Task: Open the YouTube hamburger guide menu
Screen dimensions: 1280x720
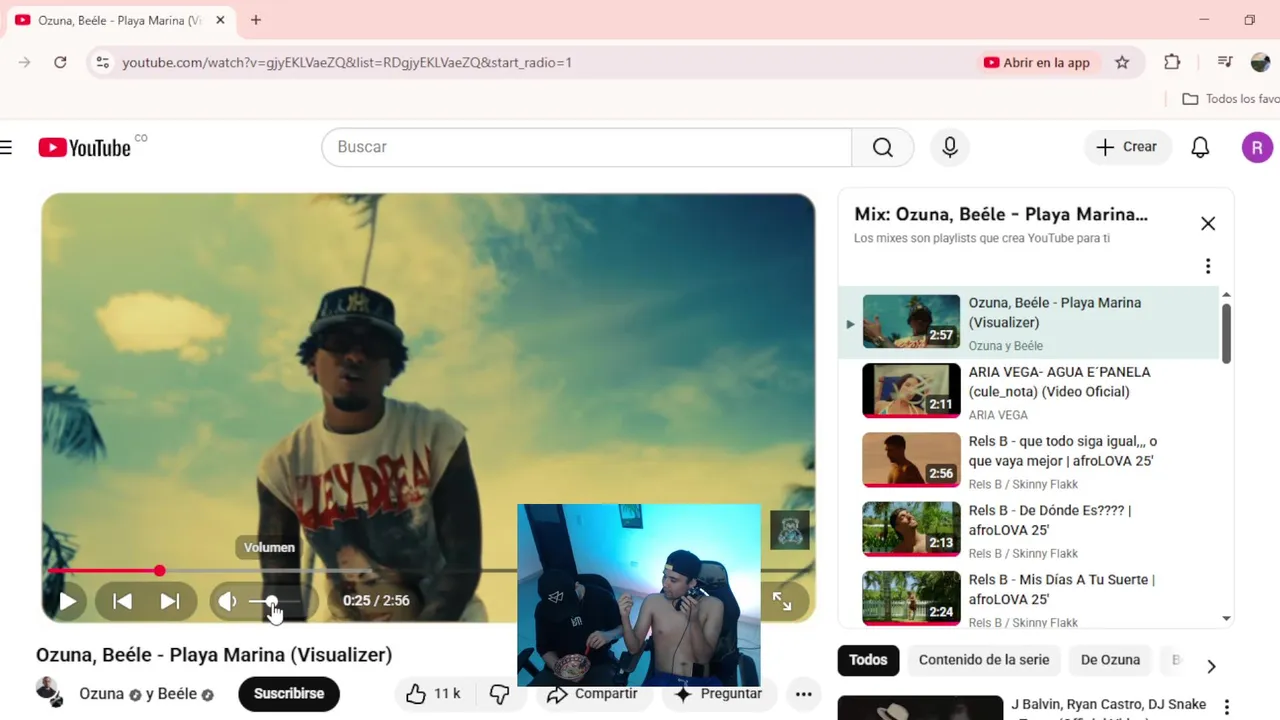Action: pyautogui.click(x=6, y=148)
